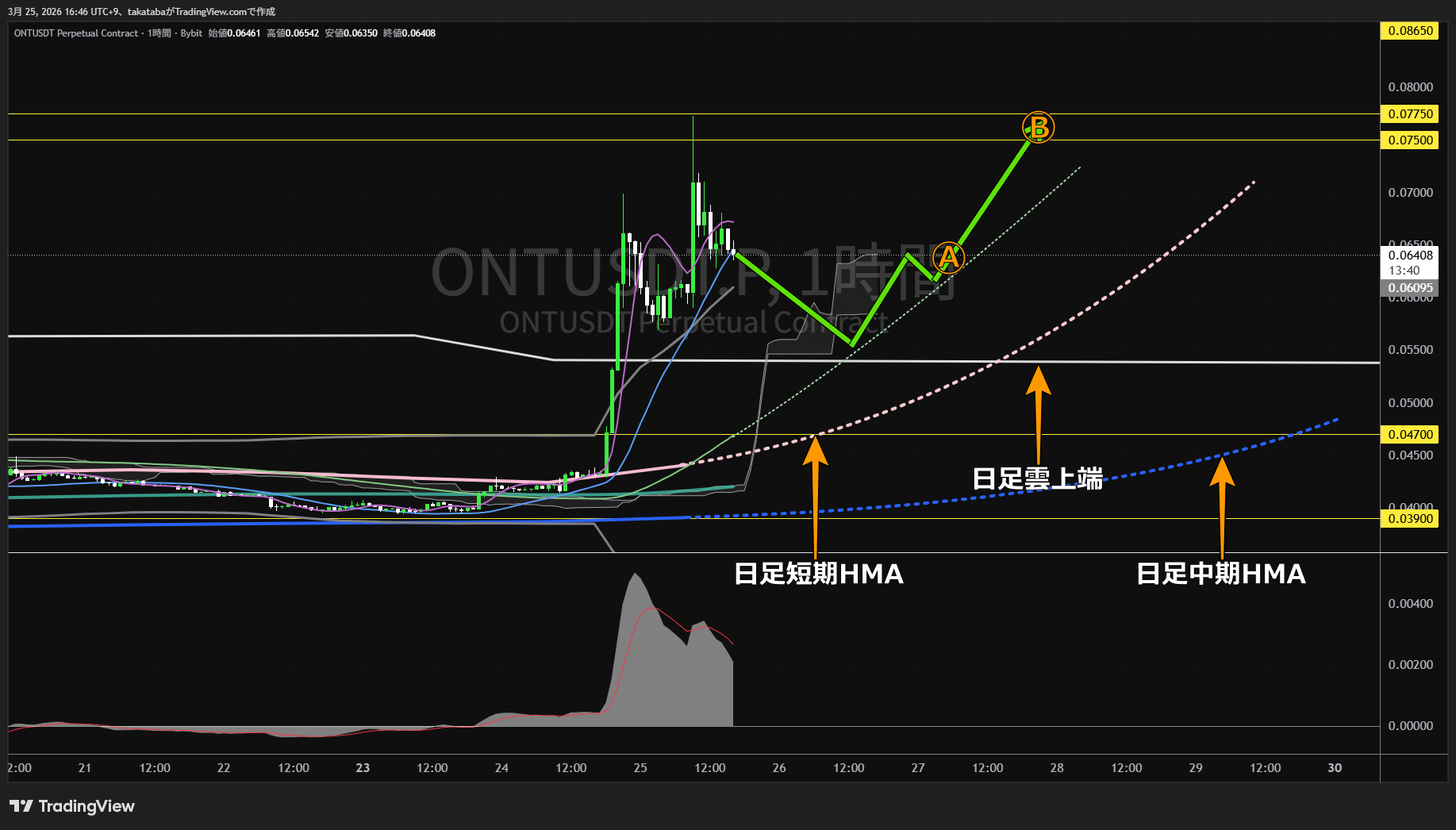Click the 0.00400 indicator scale value
This screenshot has width=1456, height=830.
click(1410, 604)
